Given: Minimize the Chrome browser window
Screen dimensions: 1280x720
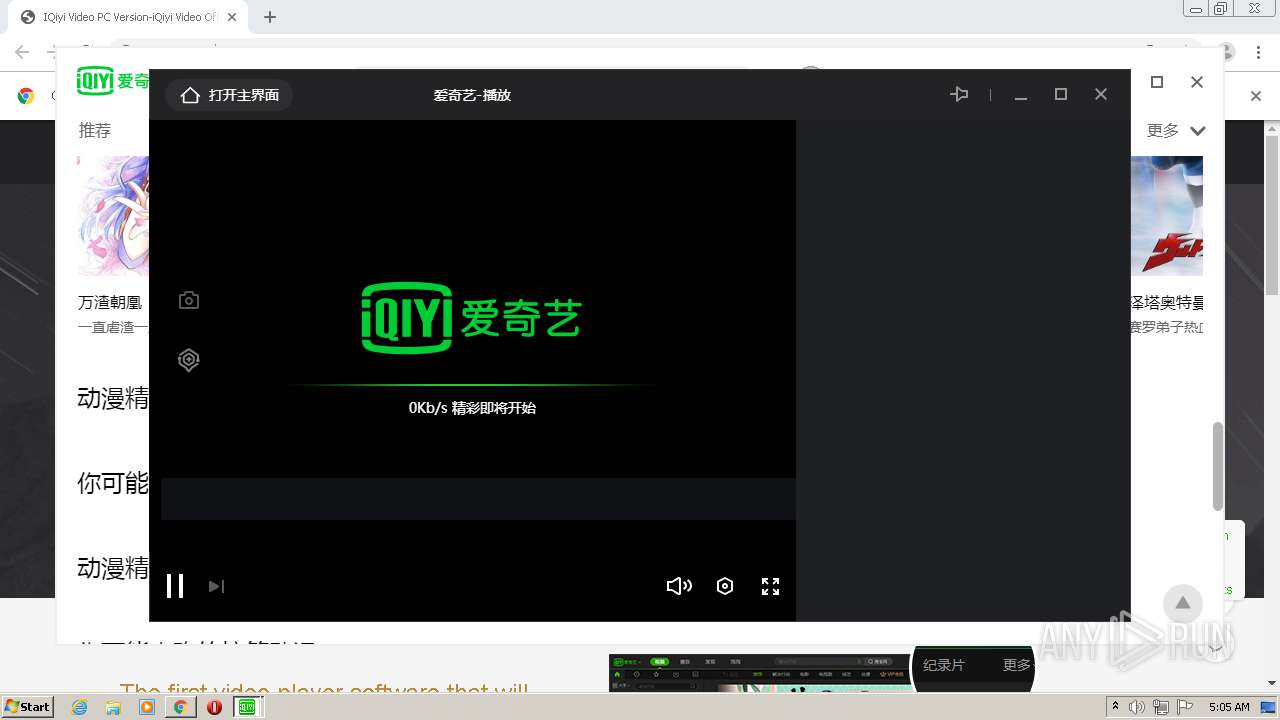Looking at the screenshot, I should (1195, 9).
